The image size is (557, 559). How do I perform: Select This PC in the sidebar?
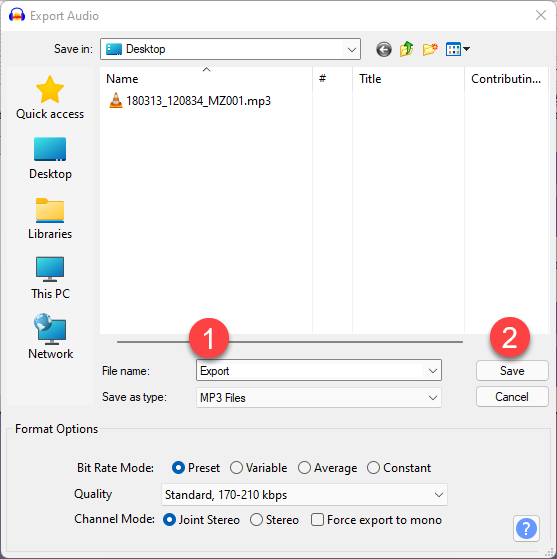pos(50,278)
